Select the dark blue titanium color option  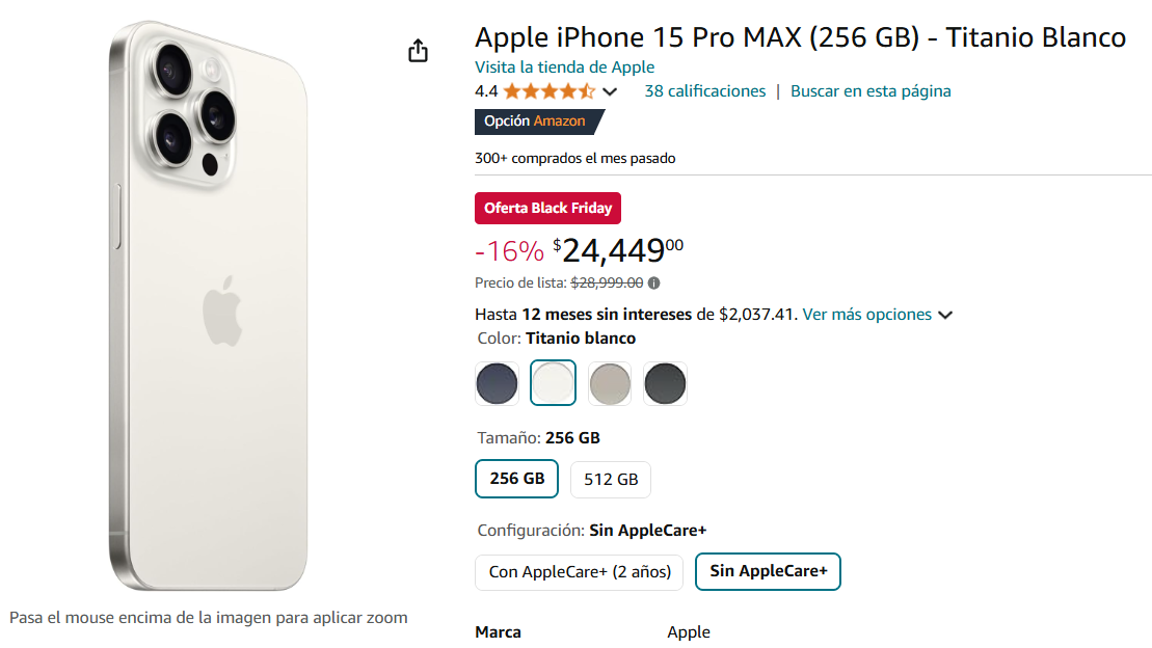point(496,383)
